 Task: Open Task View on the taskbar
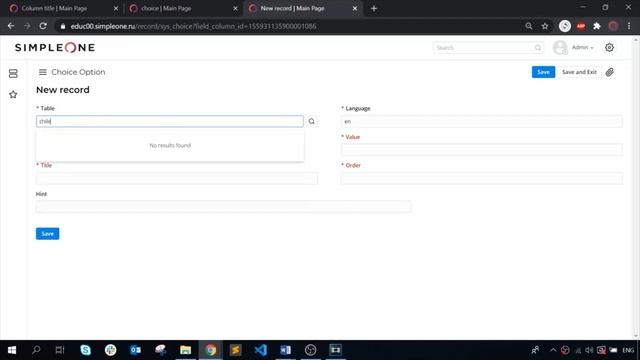(x=60, y=350)
